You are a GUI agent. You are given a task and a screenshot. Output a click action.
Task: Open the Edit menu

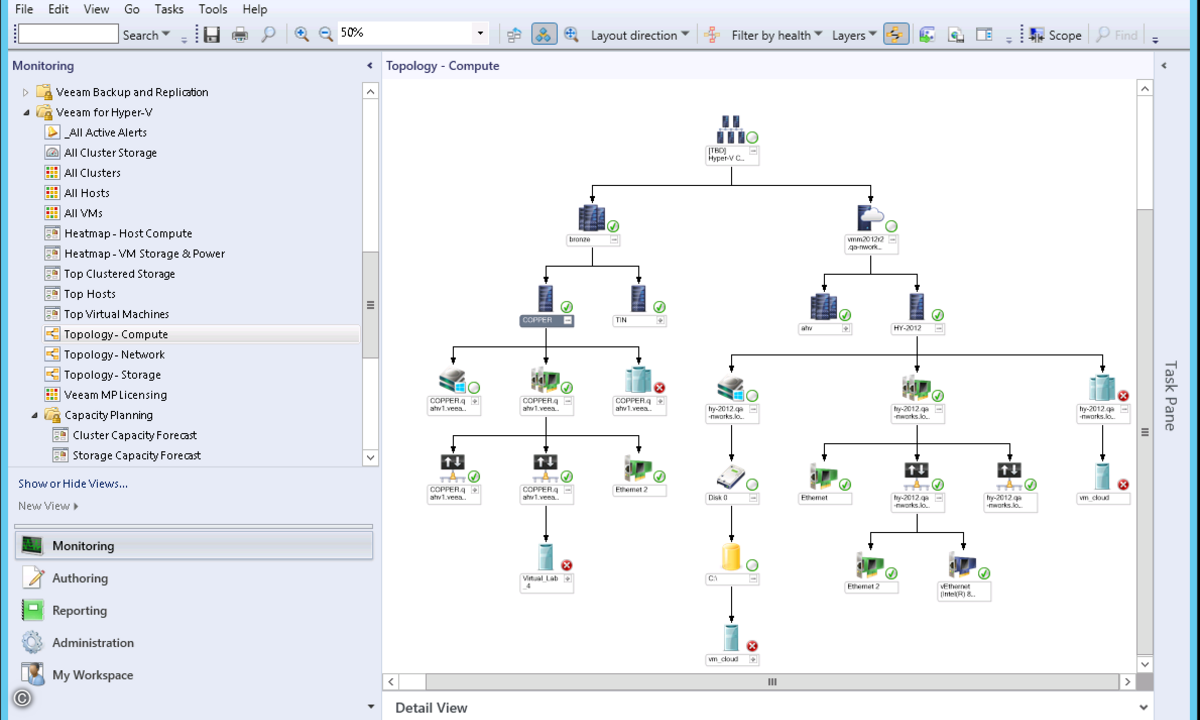coord(58,9)
